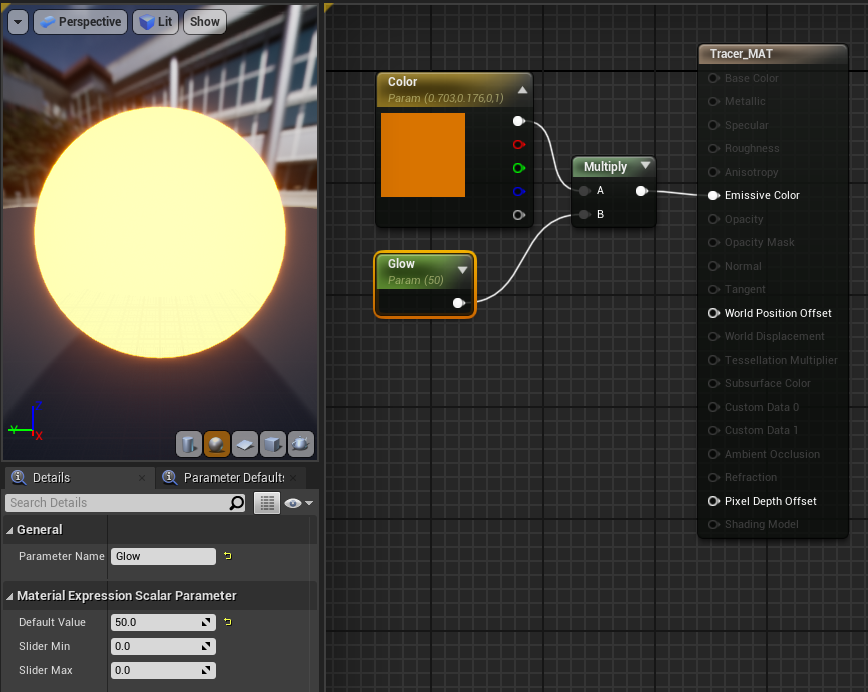Use the teapot custom preview mesh icon
This screenshot has height=692, width=868.
pos(300,443)
